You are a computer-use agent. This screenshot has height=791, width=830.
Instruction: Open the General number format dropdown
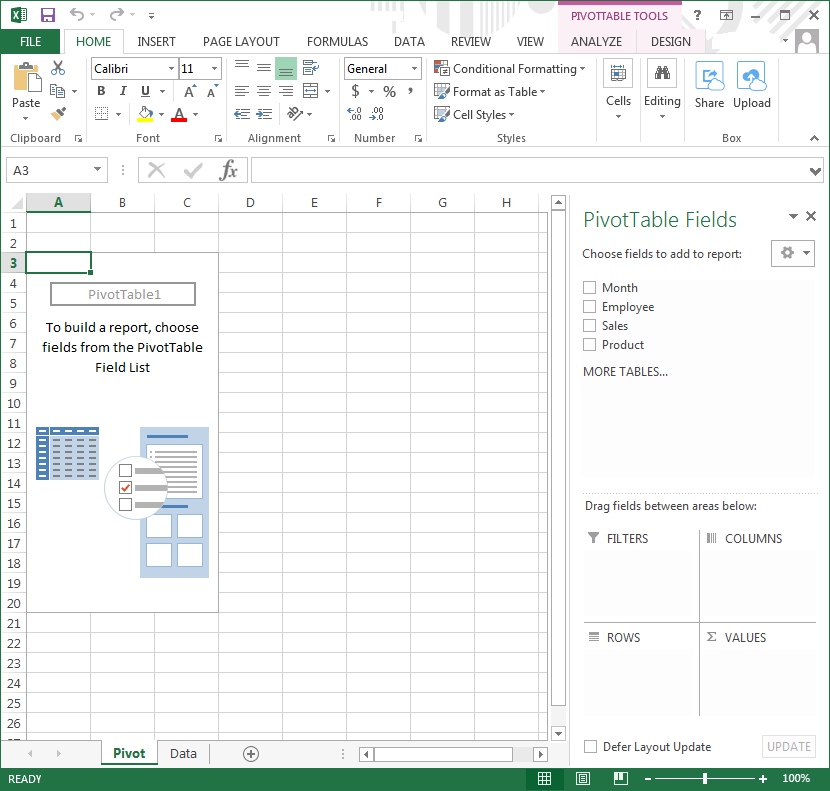[x=414, y=68]
